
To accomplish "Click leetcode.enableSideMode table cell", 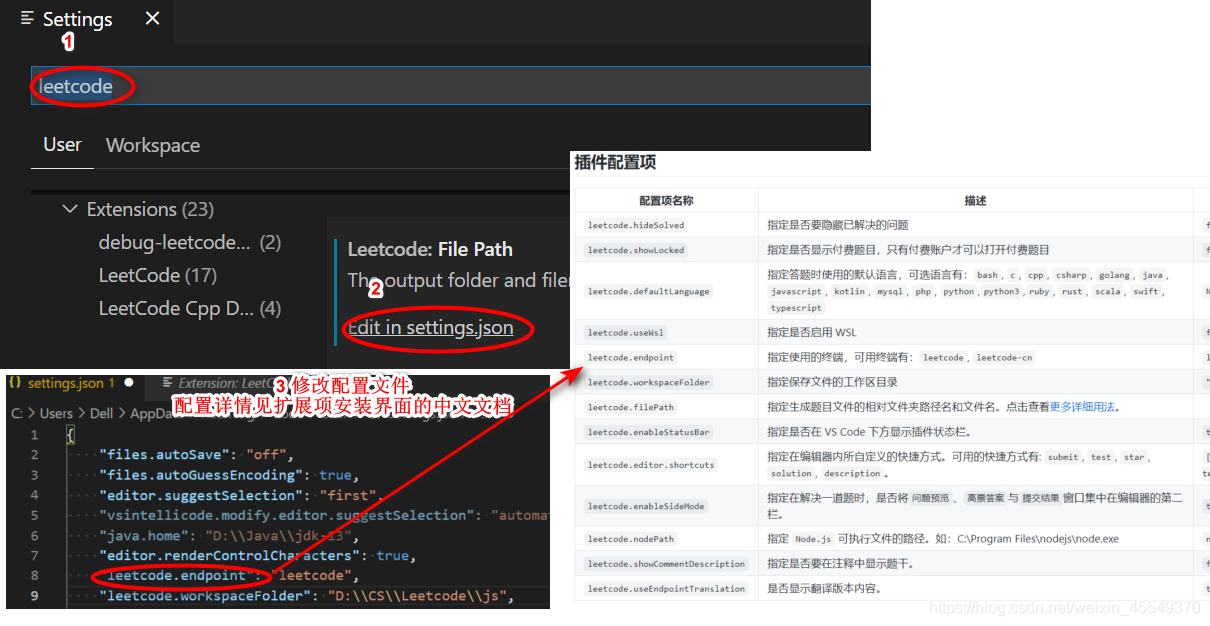I will pos(646,506).
